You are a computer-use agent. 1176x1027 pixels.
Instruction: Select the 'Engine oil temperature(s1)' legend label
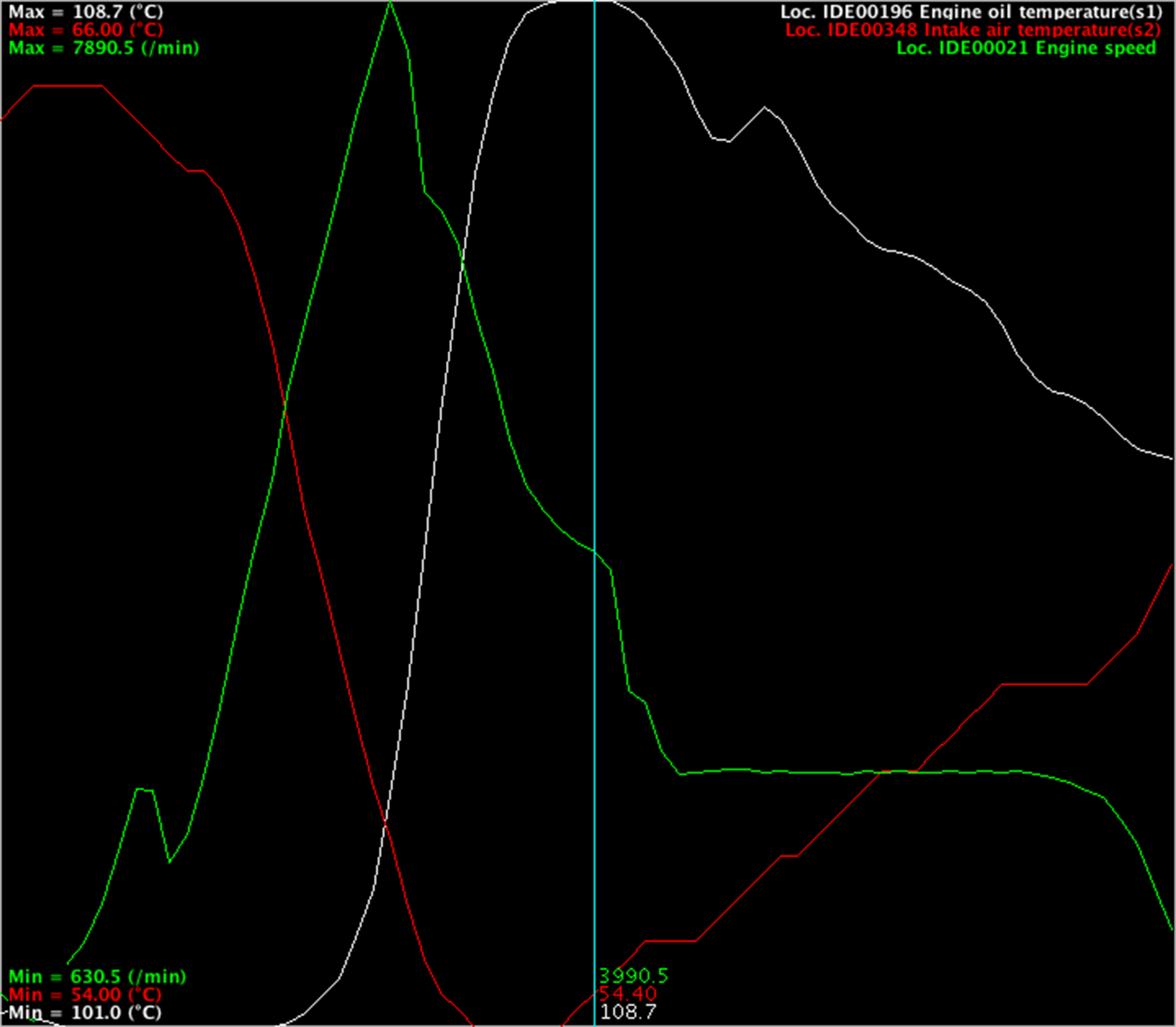coord(971,13)
